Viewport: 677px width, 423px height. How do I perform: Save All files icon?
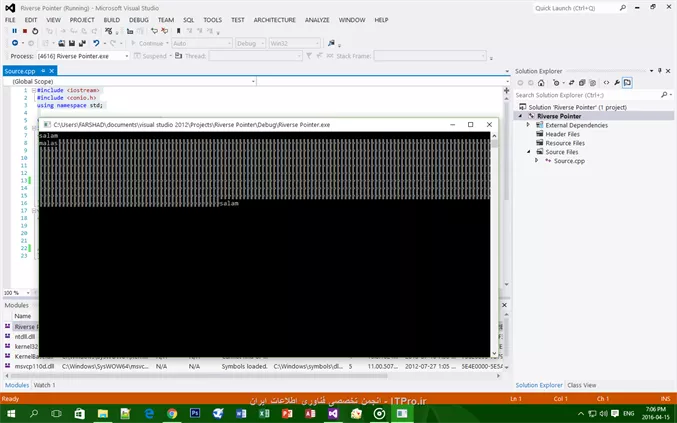pyautogui.click(x=82, y=43)
